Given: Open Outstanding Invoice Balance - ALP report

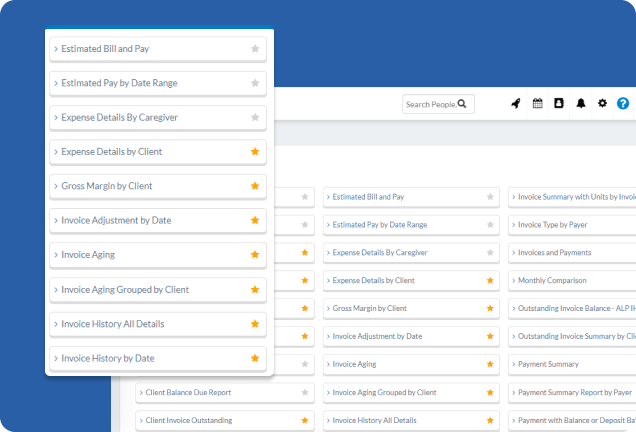Looking at the screenshot, I should tap(577, 308).
